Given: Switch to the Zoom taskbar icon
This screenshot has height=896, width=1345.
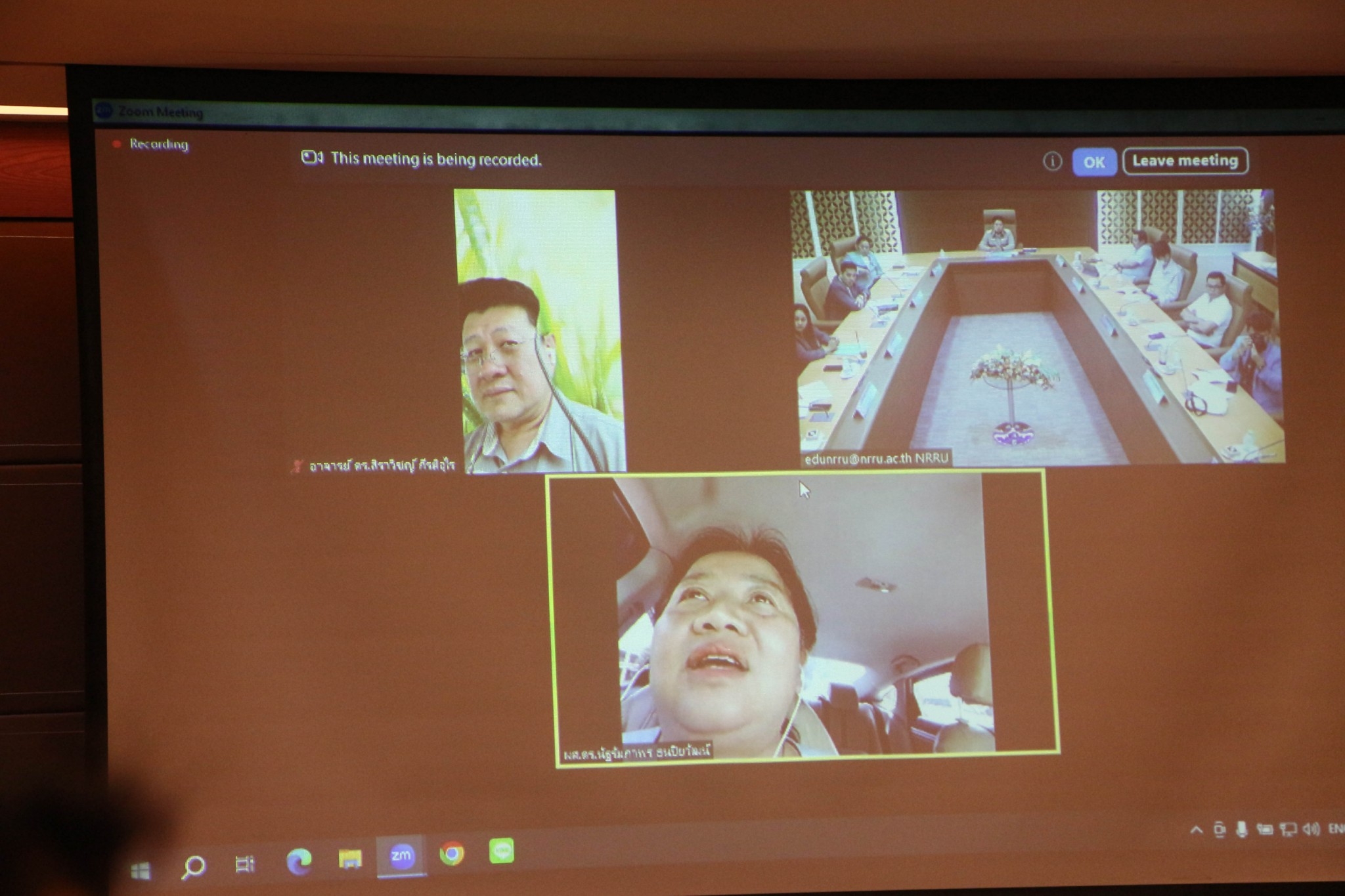Looking at the screenshot, I should pyautogui.click(x=401, y=855).
